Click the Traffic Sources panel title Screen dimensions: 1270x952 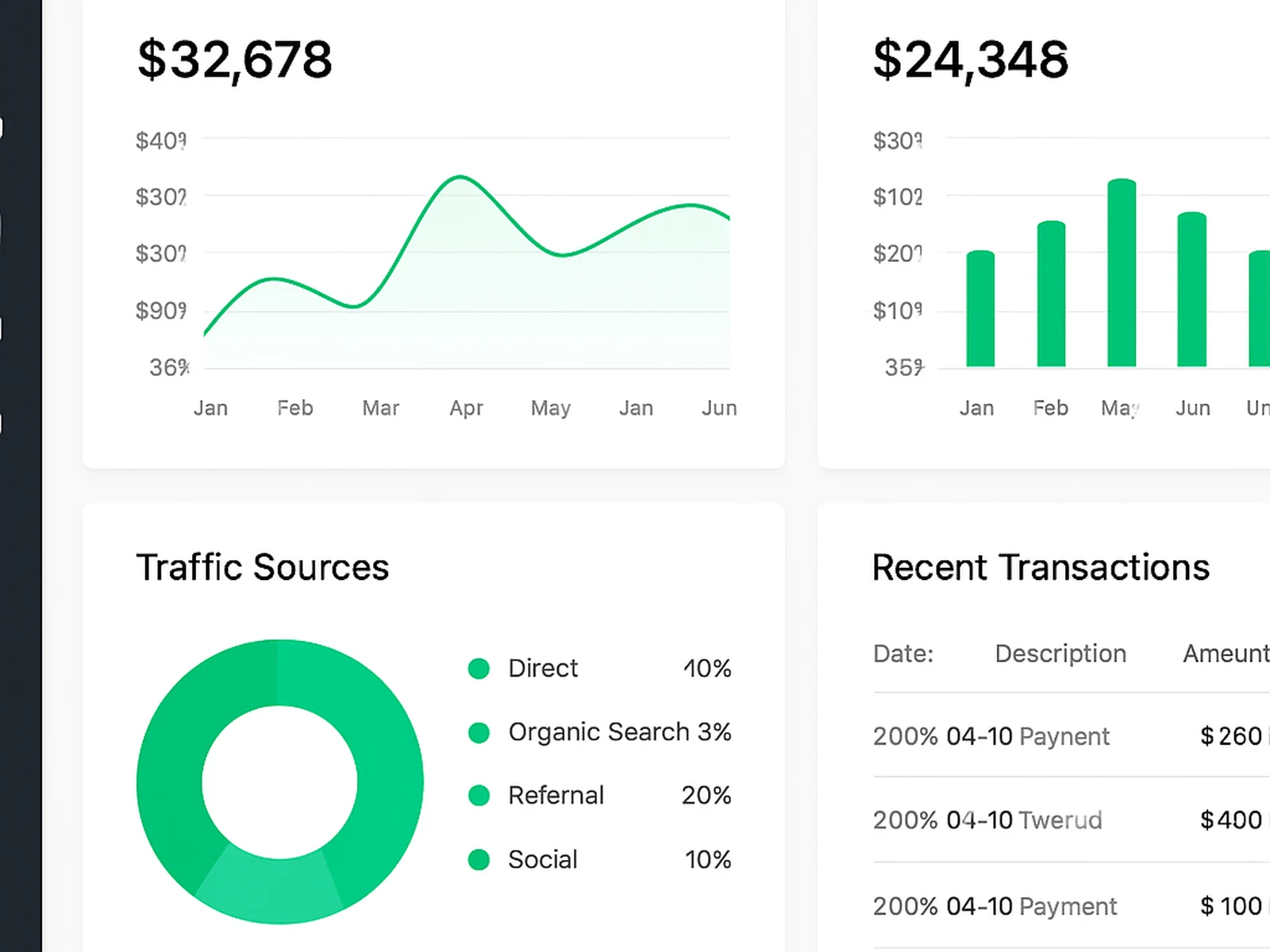pyautogui.click(x=263, y=566)
